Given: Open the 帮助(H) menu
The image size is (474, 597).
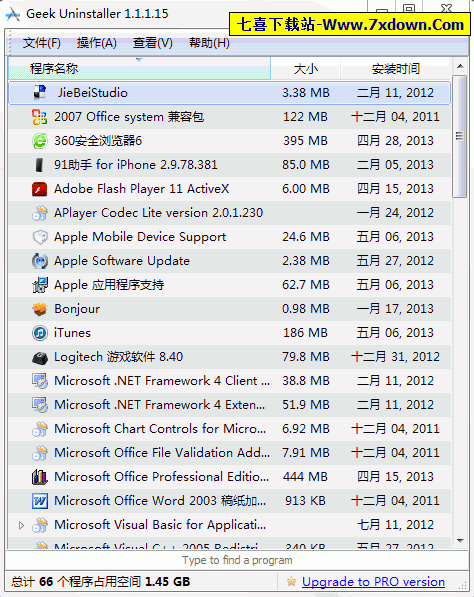Looking at the screenshot, I should (x=209, y=43).
